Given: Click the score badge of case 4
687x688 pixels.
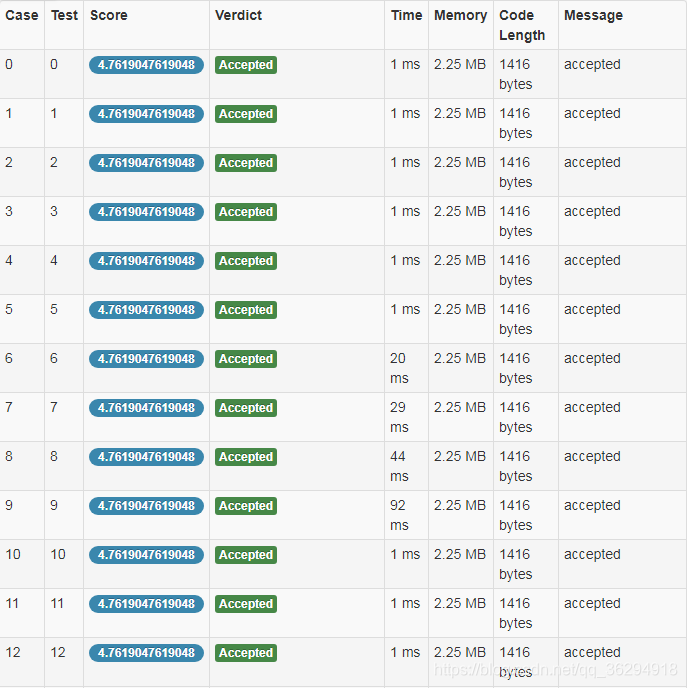Looking at the screenshot, I should [x=146, y=261].
